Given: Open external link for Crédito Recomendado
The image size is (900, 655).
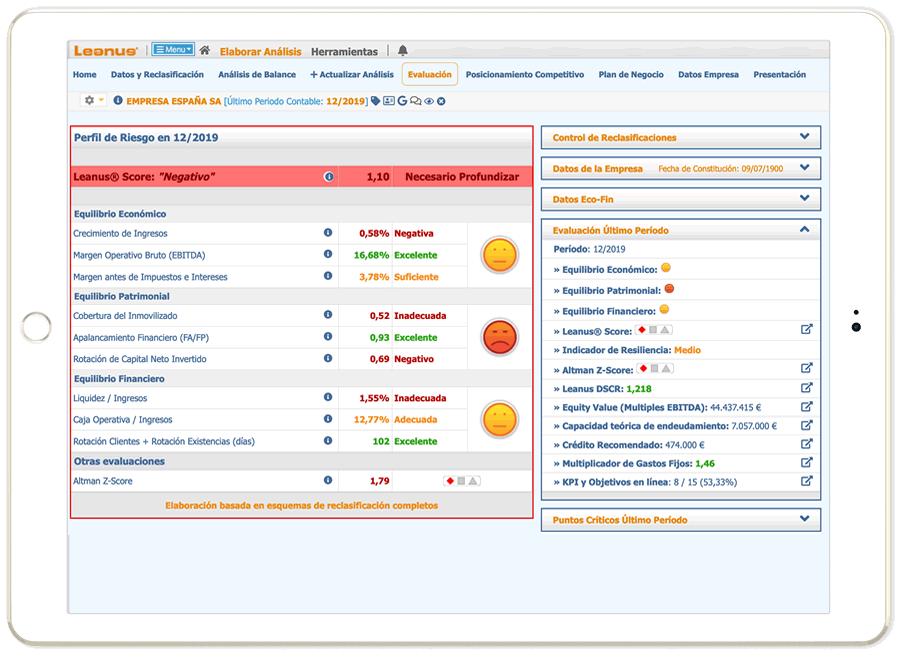Looking at the screenshot, I should pos(806,444).
